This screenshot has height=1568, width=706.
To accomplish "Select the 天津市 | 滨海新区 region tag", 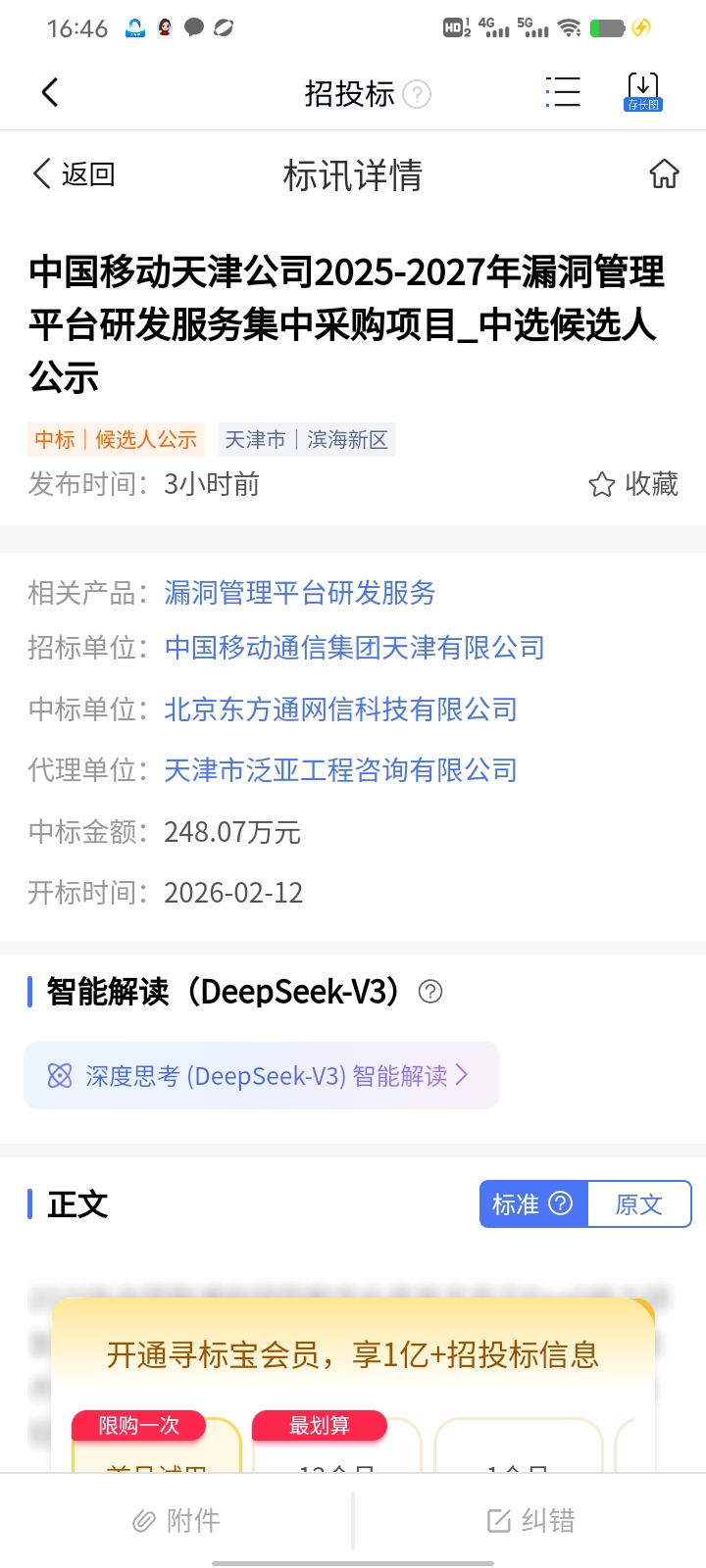I will [307, 440].
